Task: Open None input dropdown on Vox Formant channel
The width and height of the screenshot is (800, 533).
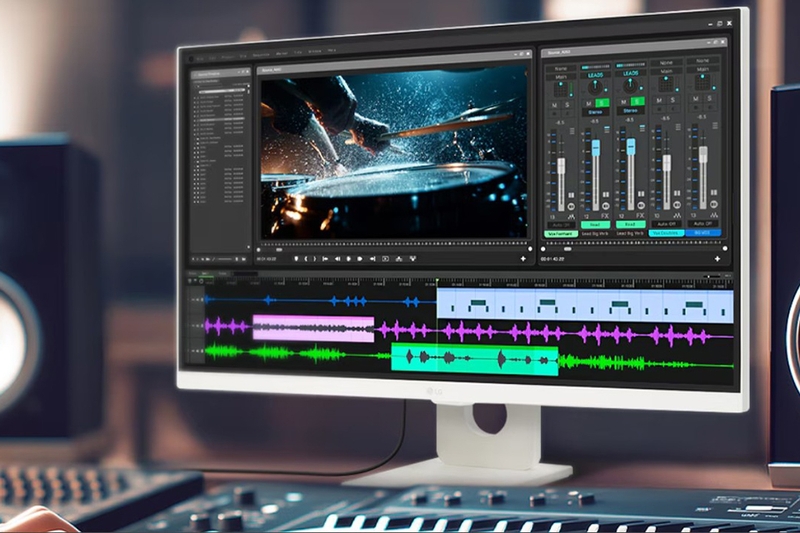Action: tap(561, 69)
